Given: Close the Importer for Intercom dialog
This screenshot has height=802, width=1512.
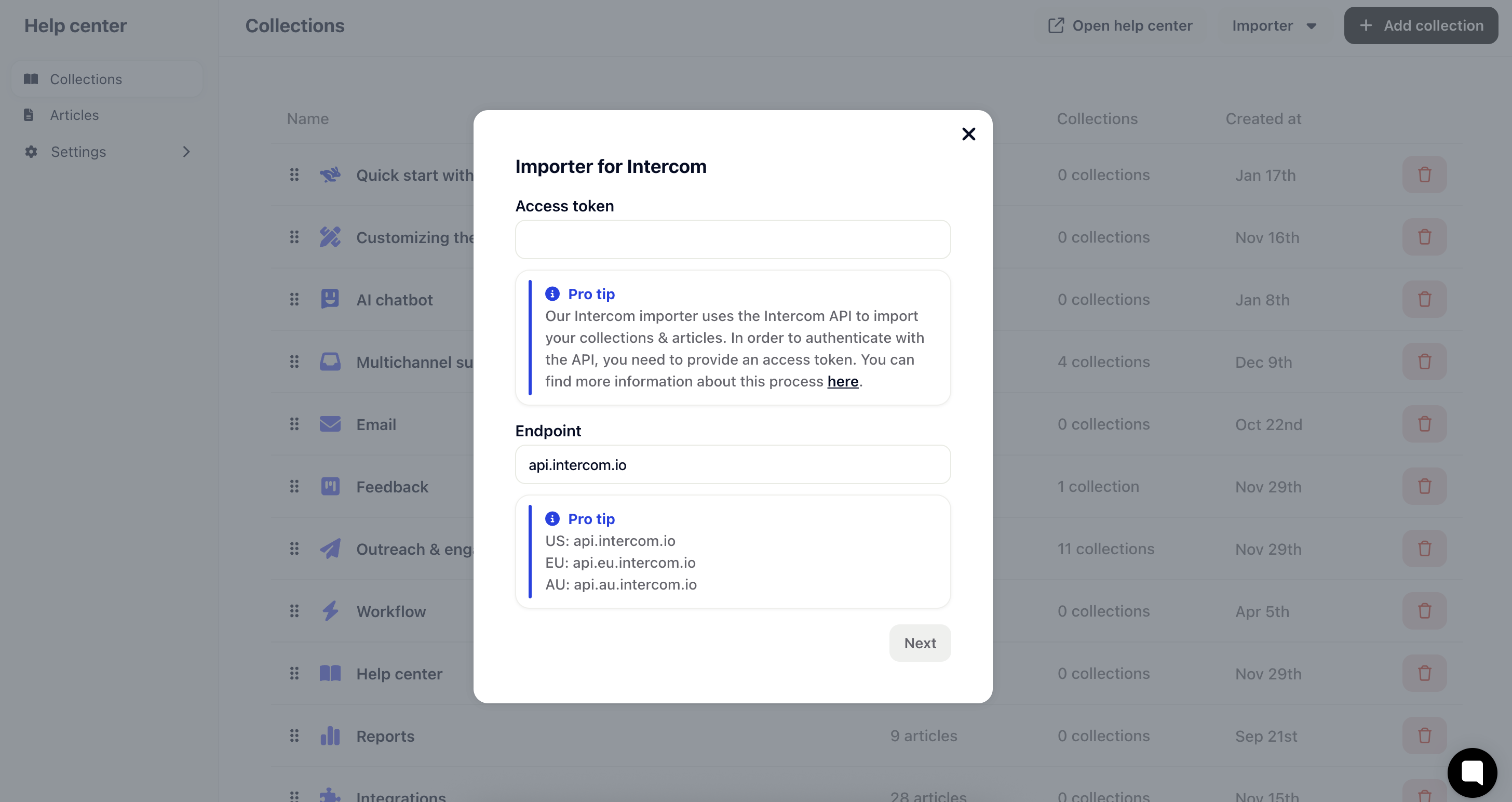Looking at the screenshot, I should pos(968,134).
